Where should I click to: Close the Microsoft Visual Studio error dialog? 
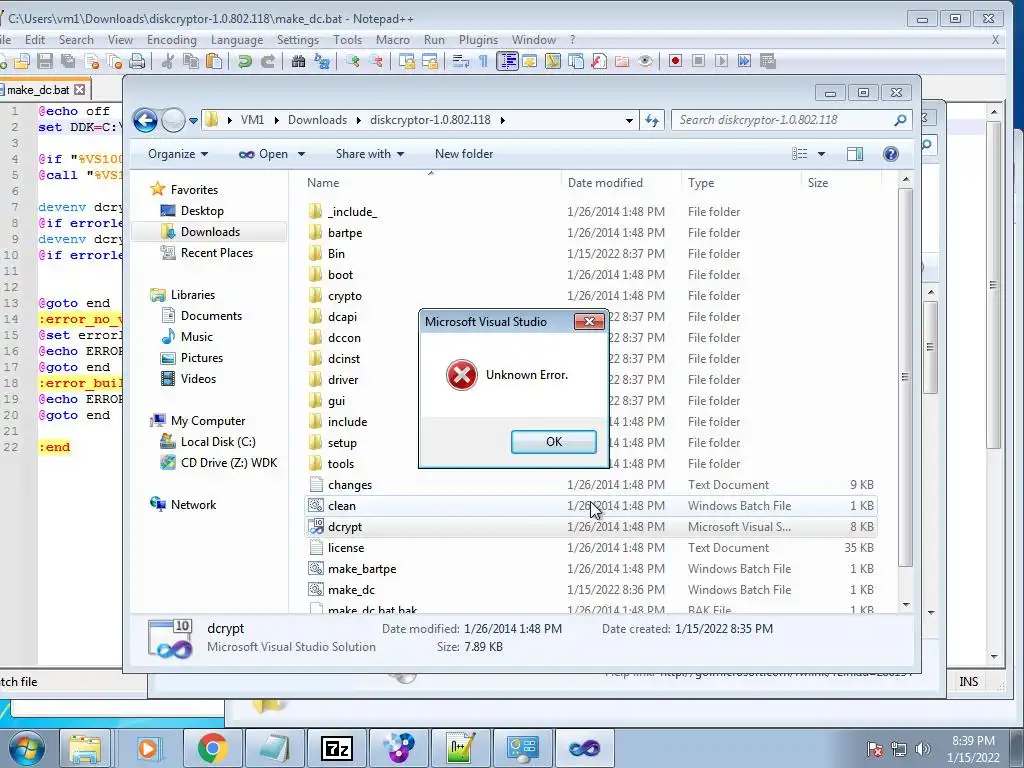589,321
